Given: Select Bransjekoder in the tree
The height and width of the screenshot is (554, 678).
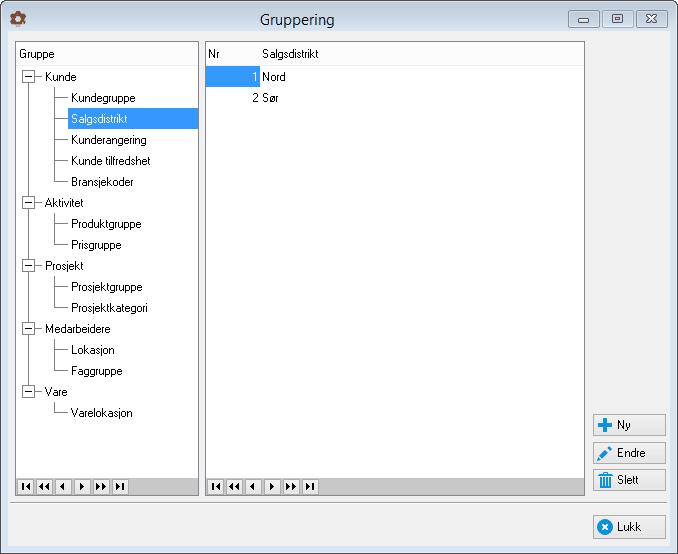Looking at the screenshot, I should click(x=102, y=182).
